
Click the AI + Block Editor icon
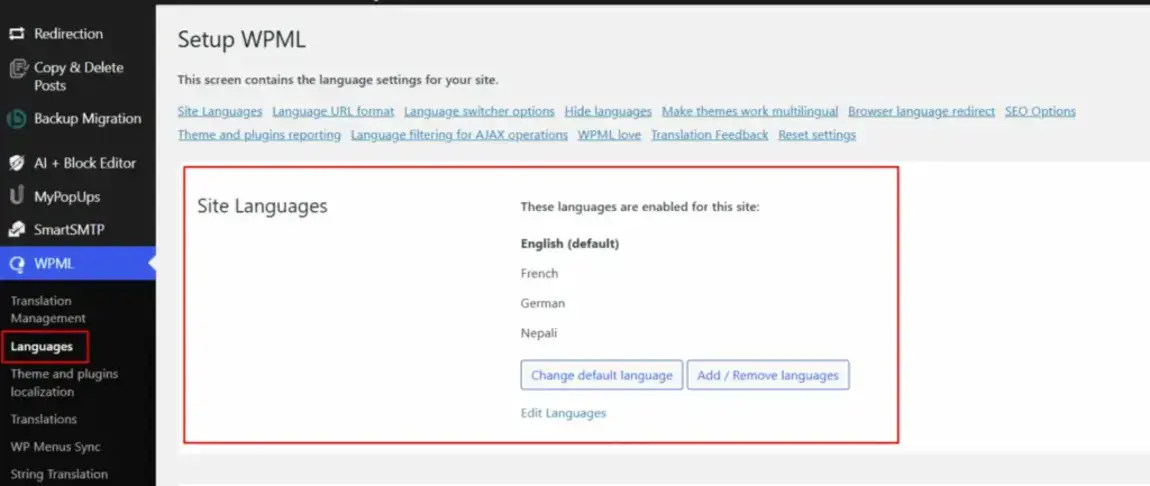click(x=17, y=163)
